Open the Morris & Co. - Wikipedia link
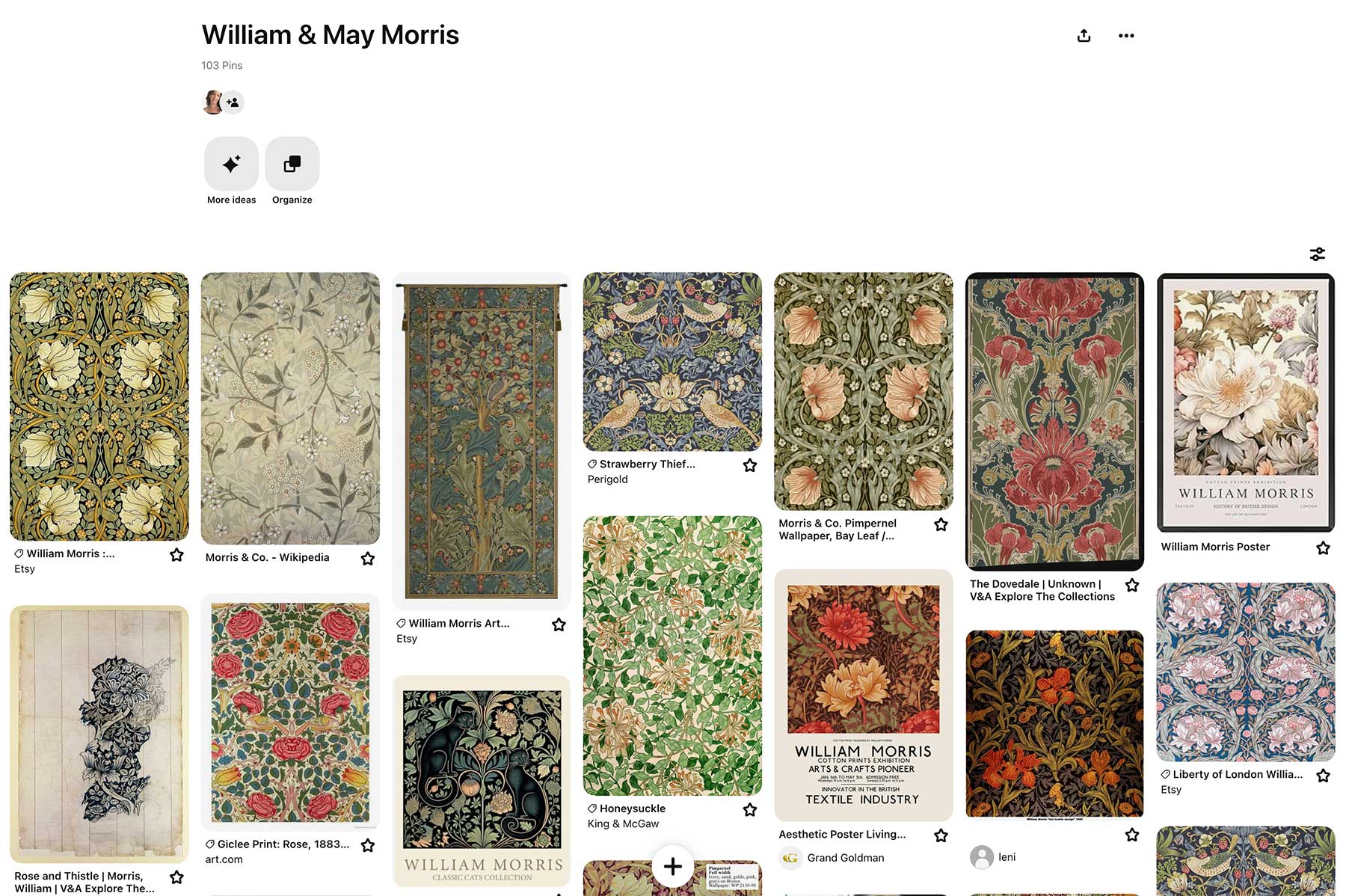Viewport: 1346px width, 896px height. click(x=267, y=557)
